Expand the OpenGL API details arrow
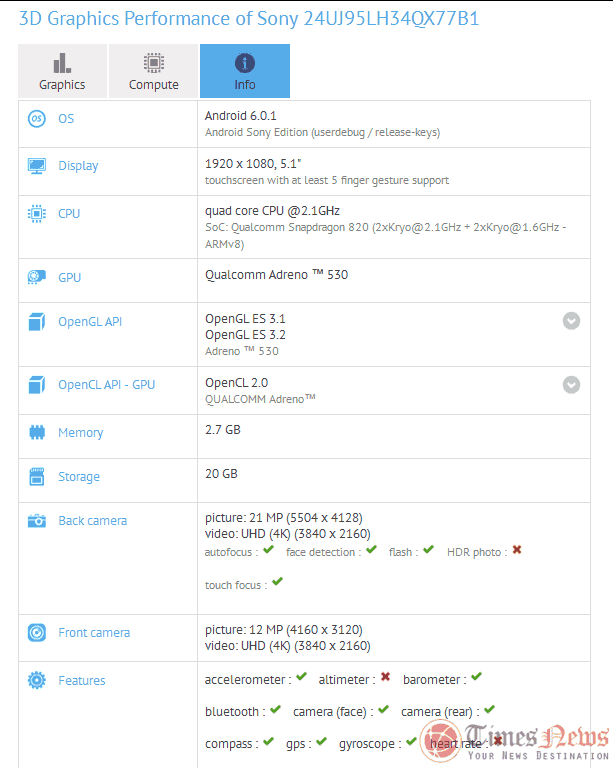The image size is (613, 768). [x=571, y=321]
